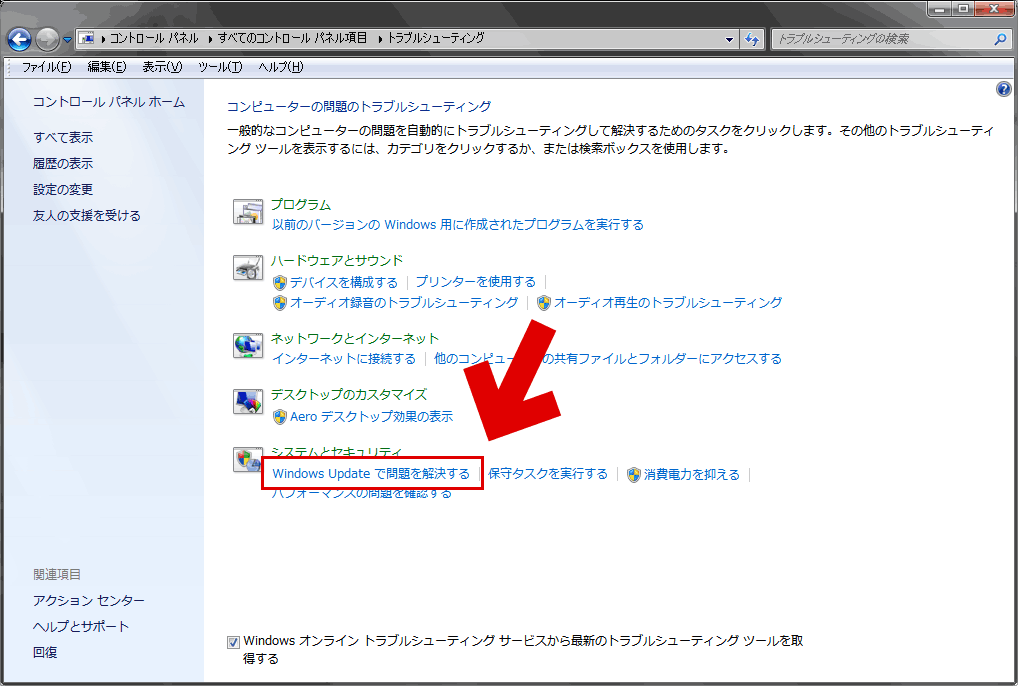Click the shield icon beside Aero デスクトップ効果の表示
The image size is (1018, 686).
pos(280,417)
